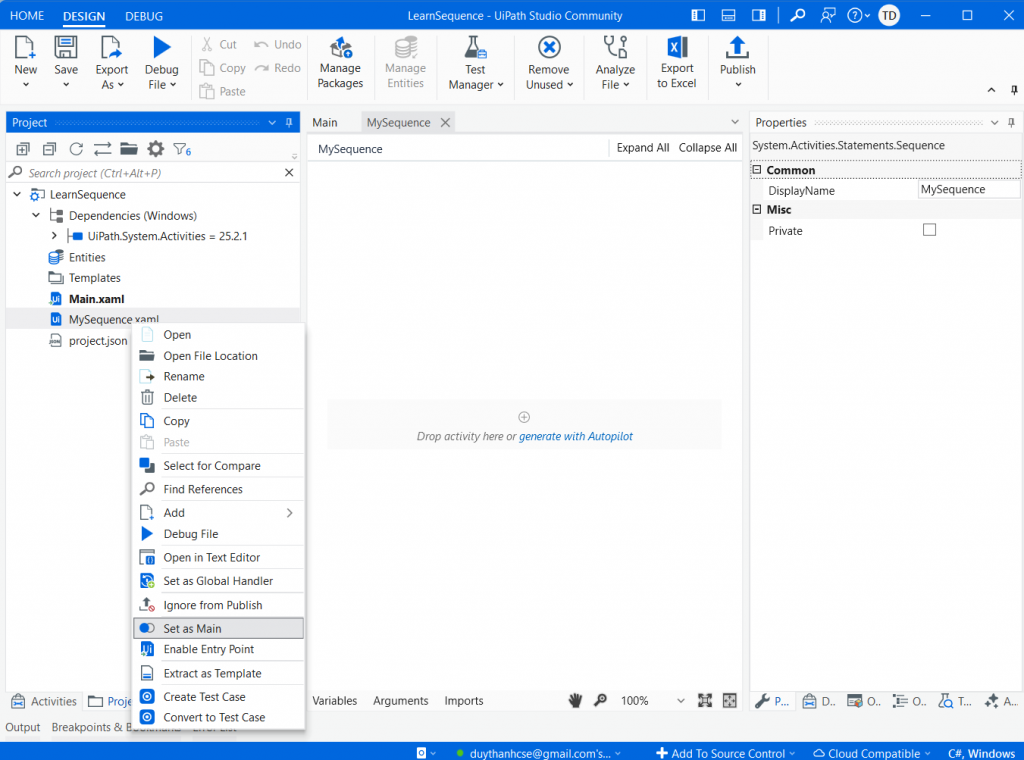Click generate with Autopilot link
The image size is (1024, 760).
click(x=575, y=436)
